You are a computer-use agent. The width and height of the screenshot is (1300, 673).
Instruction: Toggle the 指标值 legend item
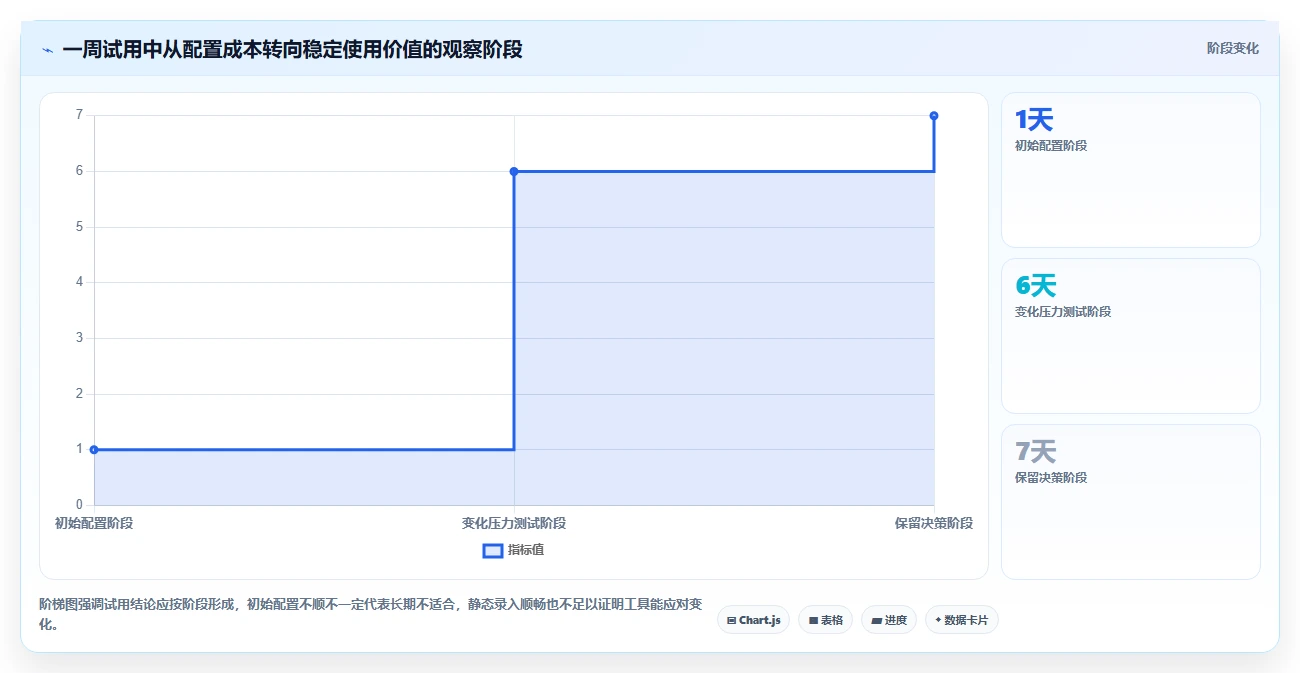pos(513,550)
